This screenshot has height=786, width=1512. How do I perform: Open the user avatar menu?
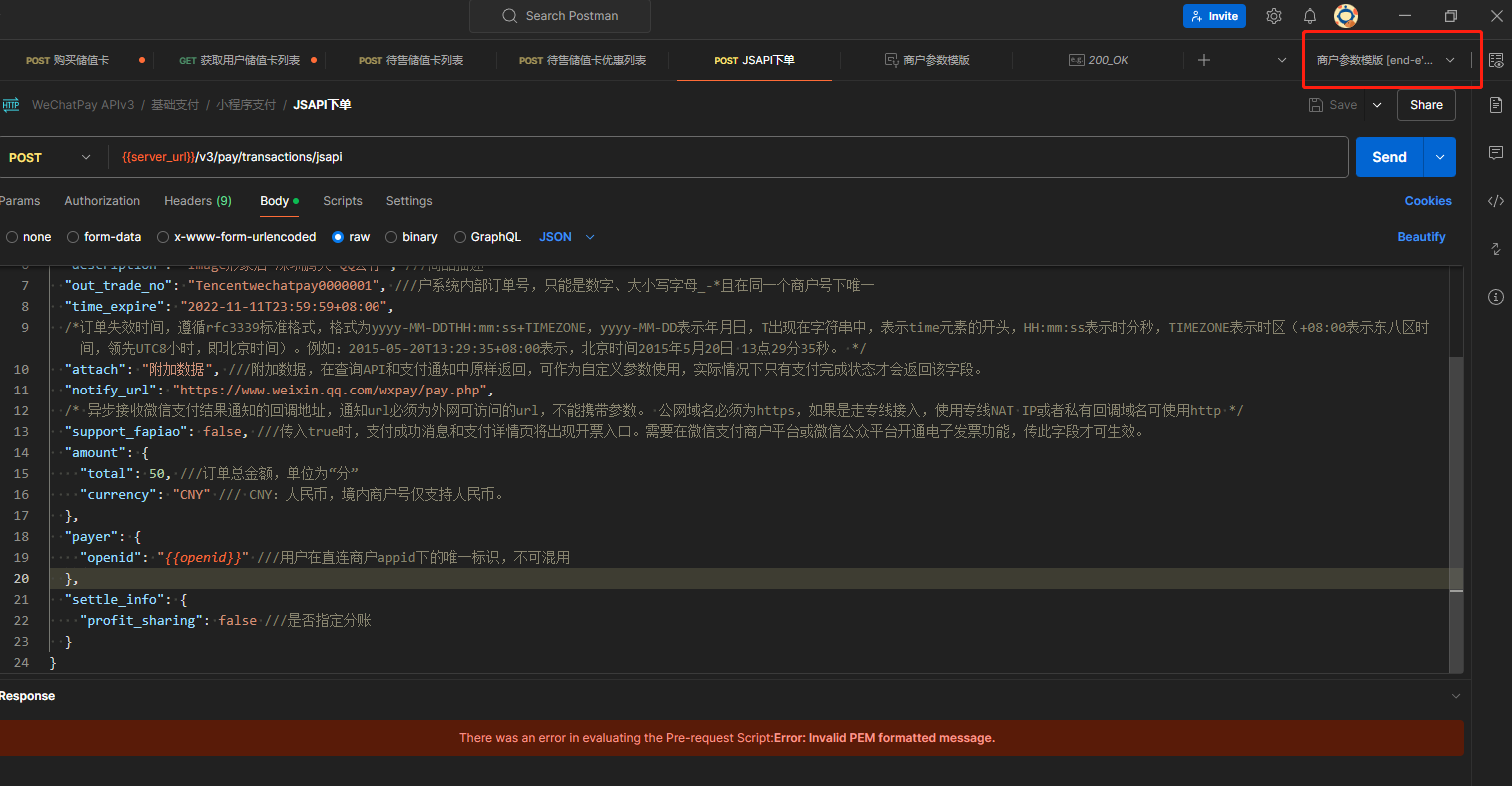click(x=1346, y=16)
